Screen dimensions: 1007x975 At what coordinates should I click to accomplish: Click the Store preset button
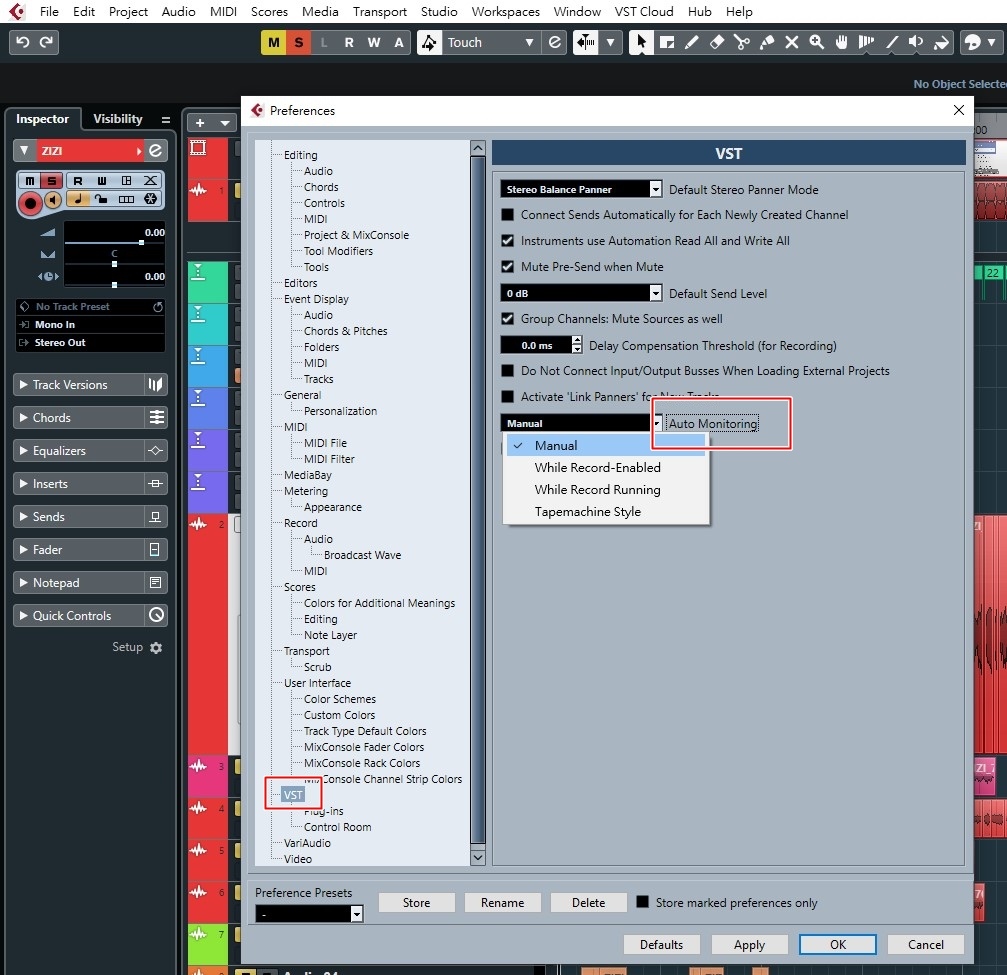(416, 902)
